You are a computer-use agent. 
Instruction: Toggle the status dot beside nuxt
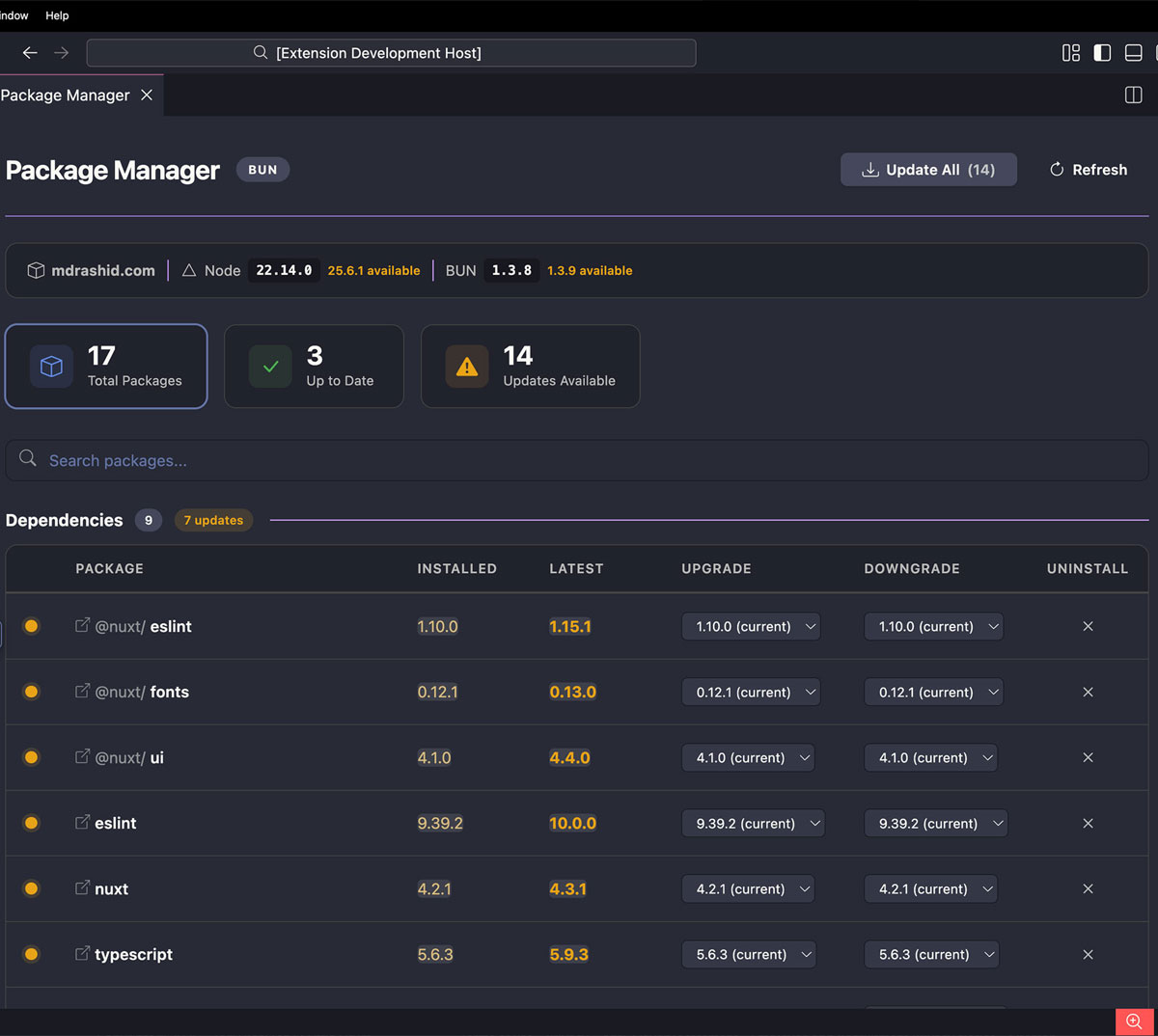pyautogui.click(x=31, y=888)
